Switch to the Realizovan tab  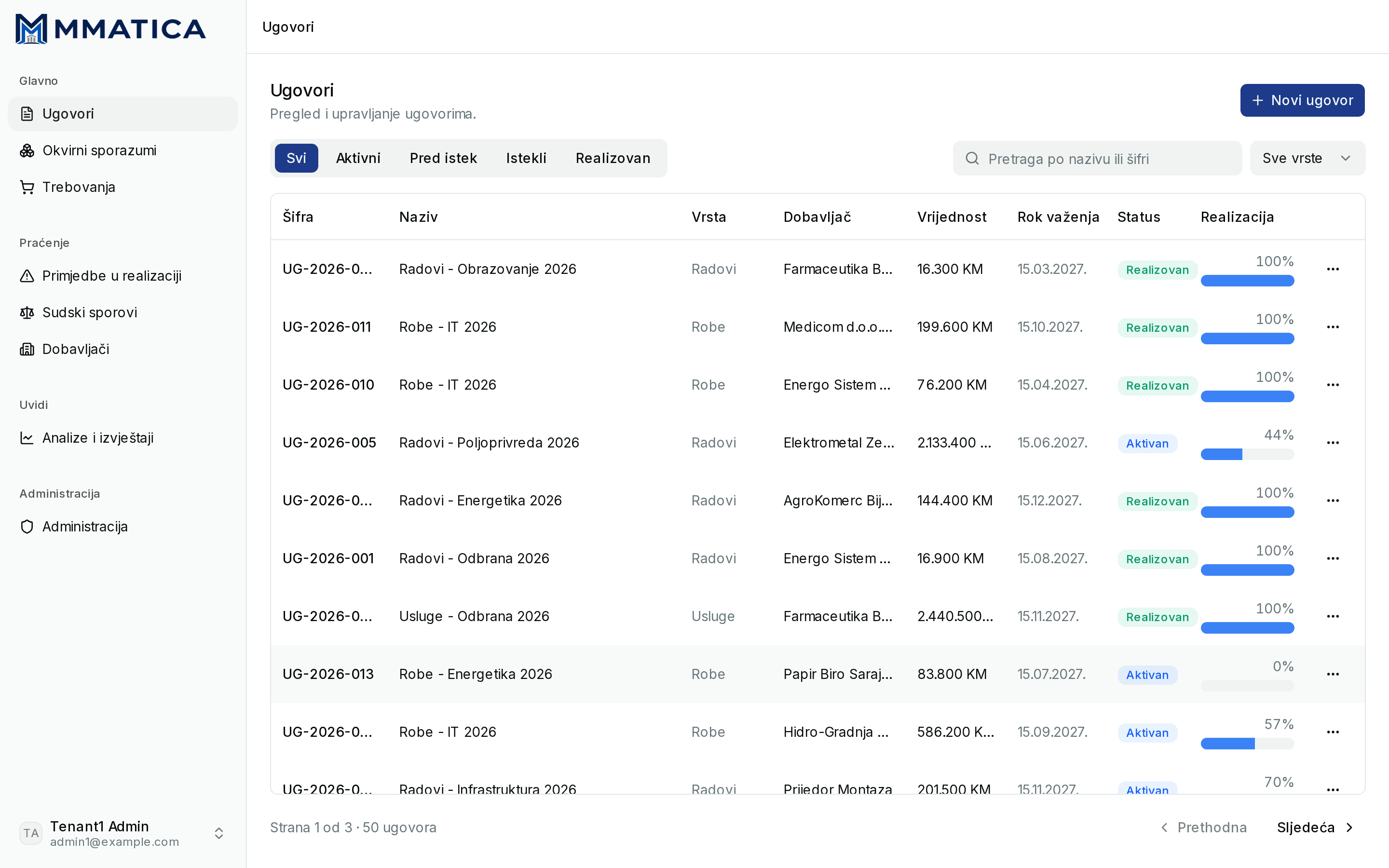pos(613,159)
